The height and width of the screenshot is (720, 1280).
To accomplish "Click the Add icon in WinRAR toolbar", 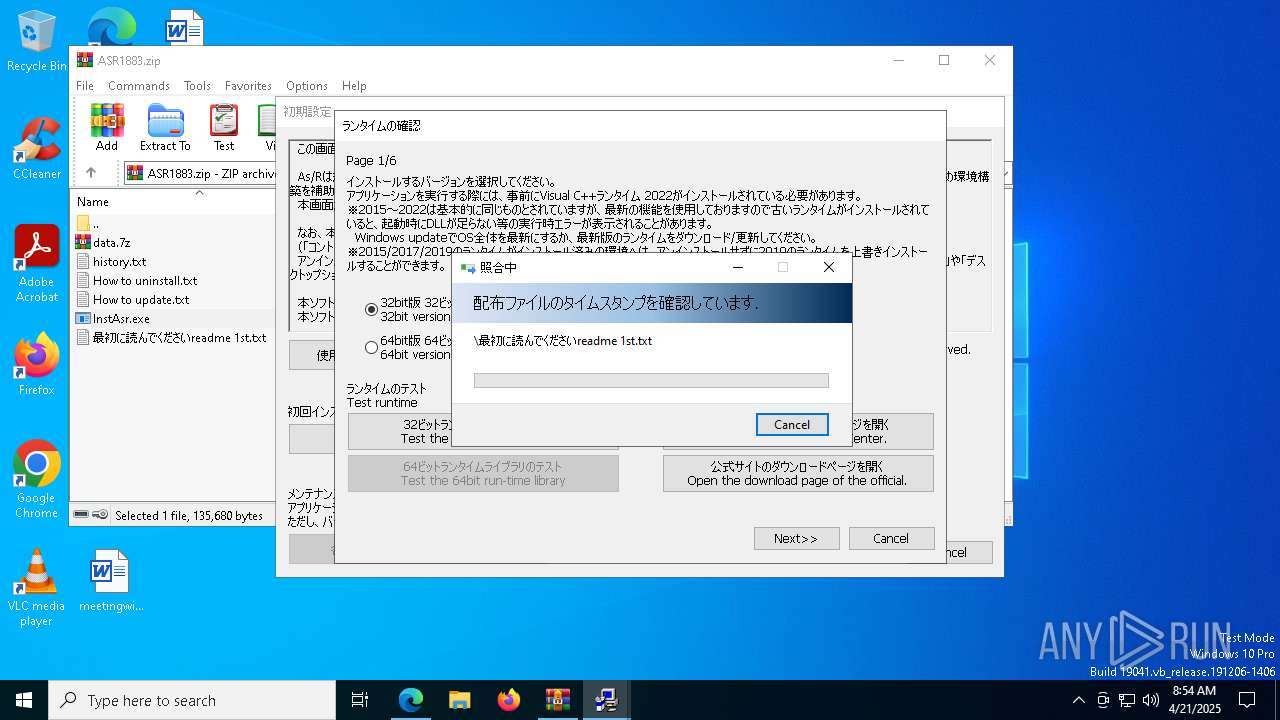I will [107, 128].
